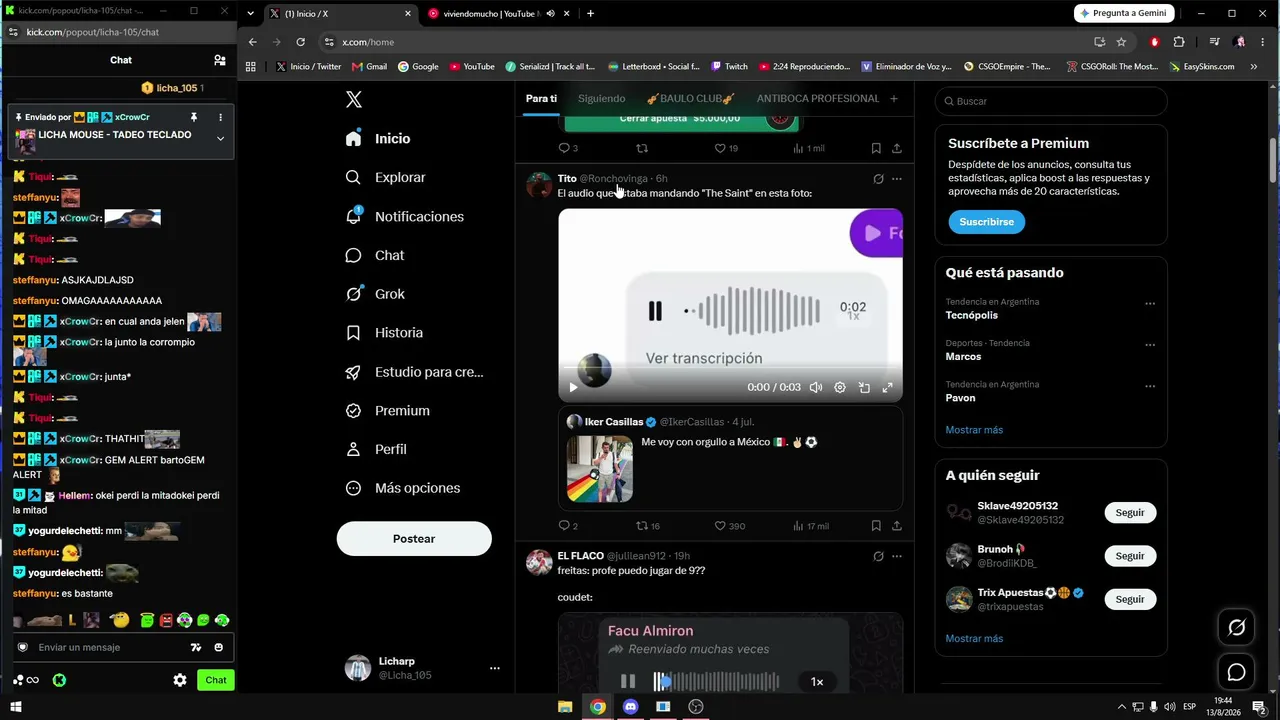This screenshot has width=1280, height=720.
Task: Open the Chrome extensions puzzle icon
Action: tap(1179, 42)
